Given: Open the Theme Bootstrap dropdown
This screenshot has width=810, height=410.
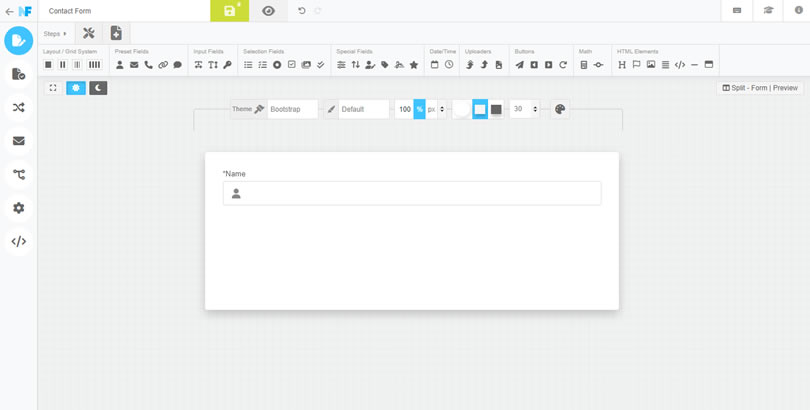Looking at the screenshot, I should (x=292, y=109).
